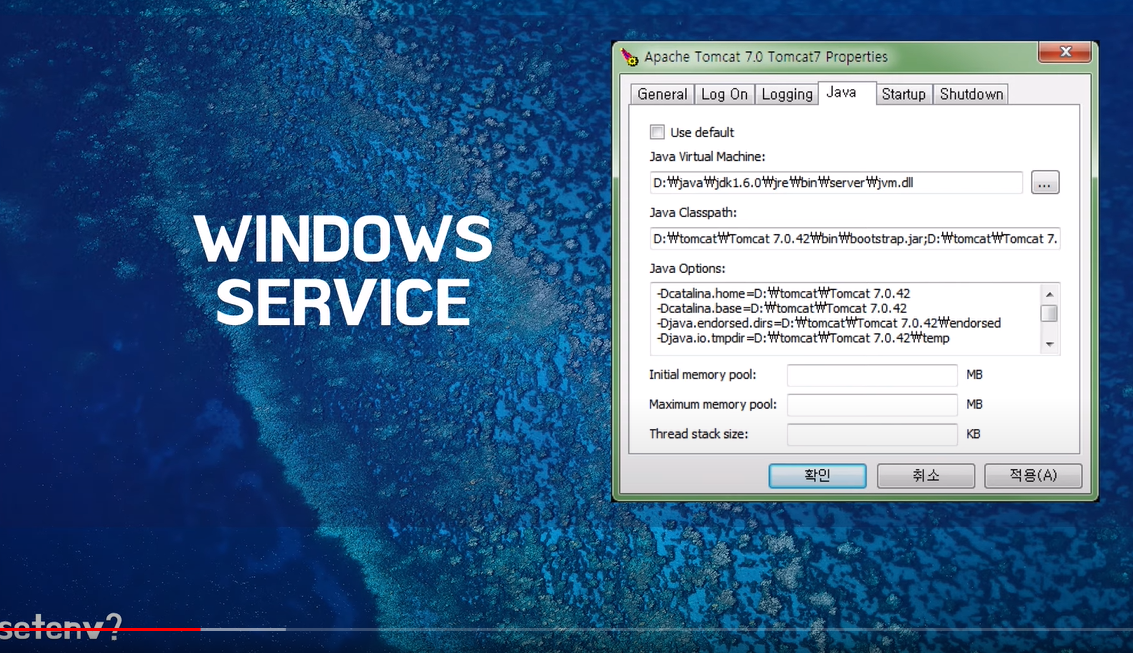The height and width of the screenshot is (653, 1133).
Task: Seek the video using the red progress bar
Action: [100, 629]
